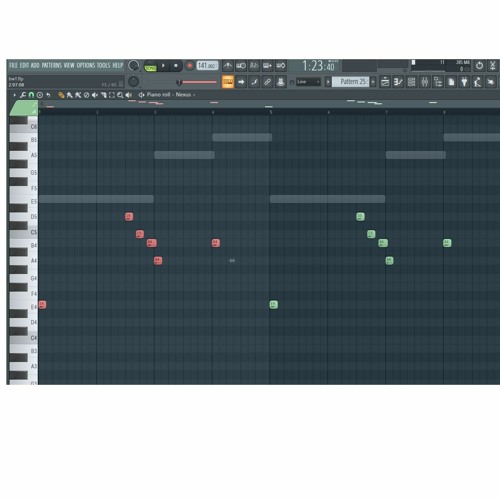Image resolution: width=500 pixels, height=500 pixels.
Task: Toggle wait for input before recording
Action: click(x=241, y=66)
